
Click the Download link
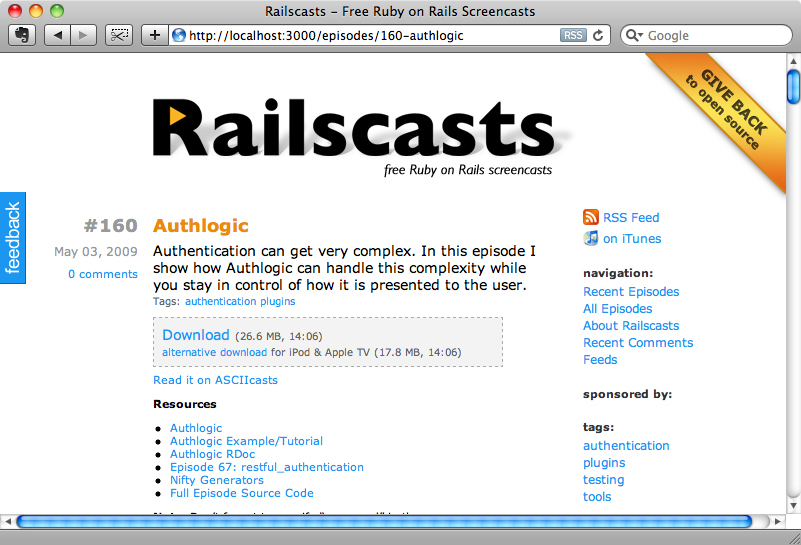tap(196, 335)
